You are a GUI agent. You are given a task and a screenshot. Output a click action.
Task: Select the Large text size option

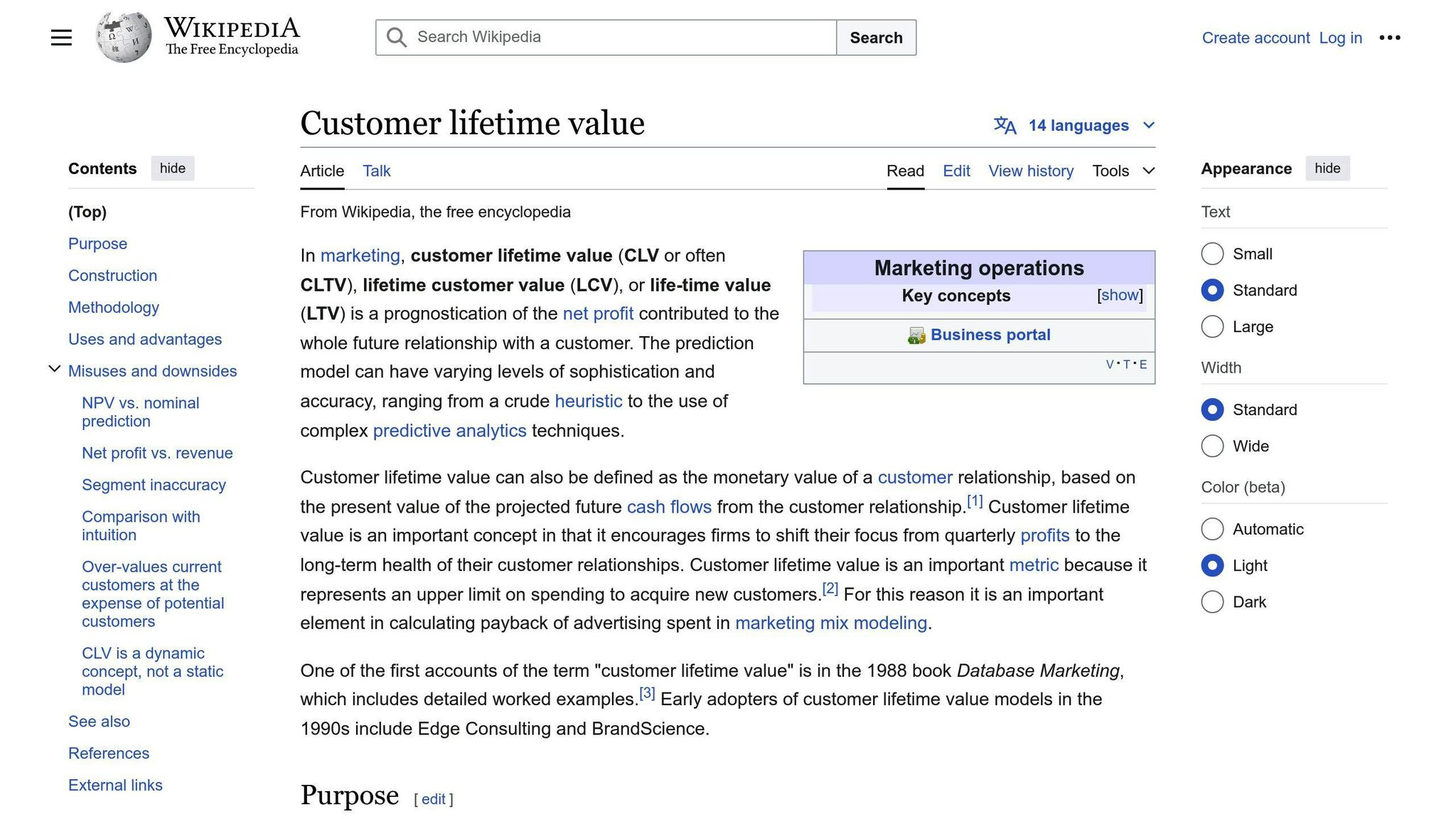pos(1212,326)
